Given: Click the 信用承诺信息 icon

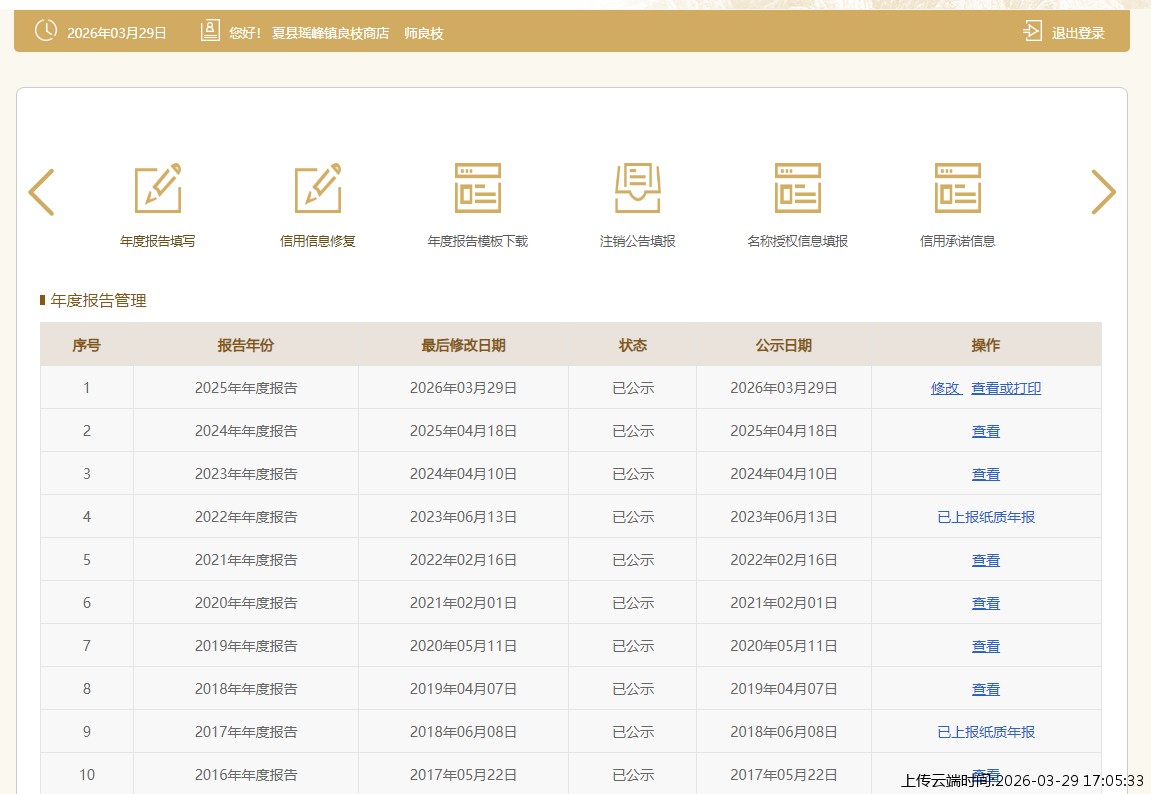Looking at the screenshot, I should [x=958, y=188].
